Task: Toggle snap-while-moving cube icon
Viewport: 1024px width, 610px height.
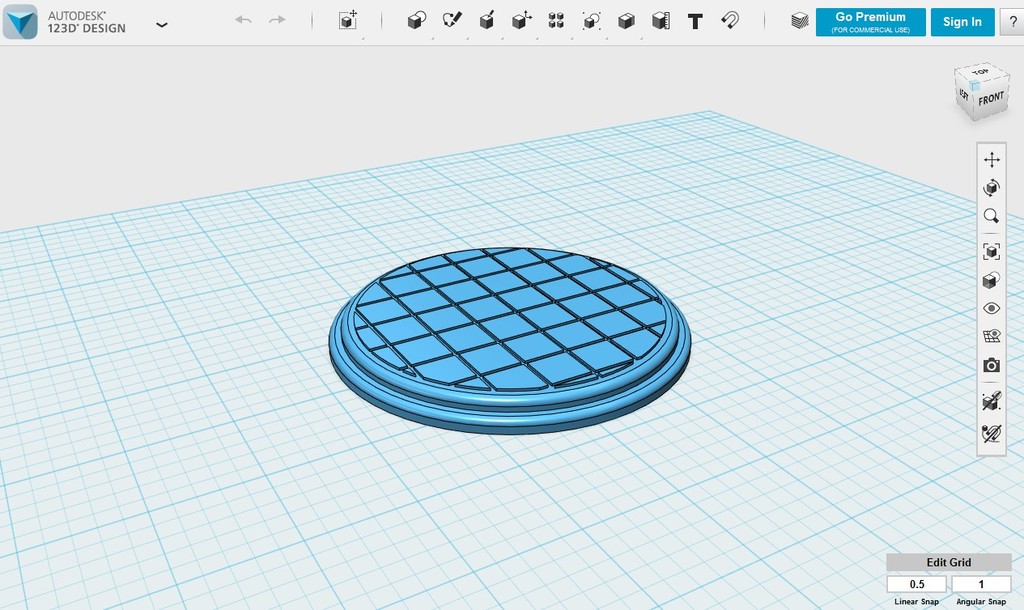Action: coord(991,401)
